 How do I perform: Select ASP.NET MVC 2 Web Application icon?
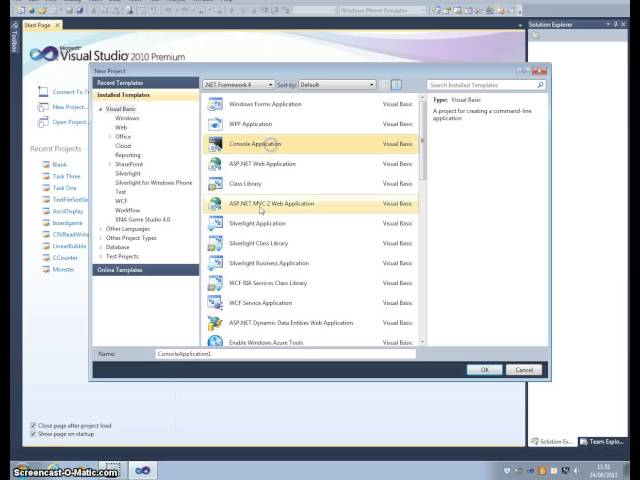pyautogui.click(x=215, y=204)
